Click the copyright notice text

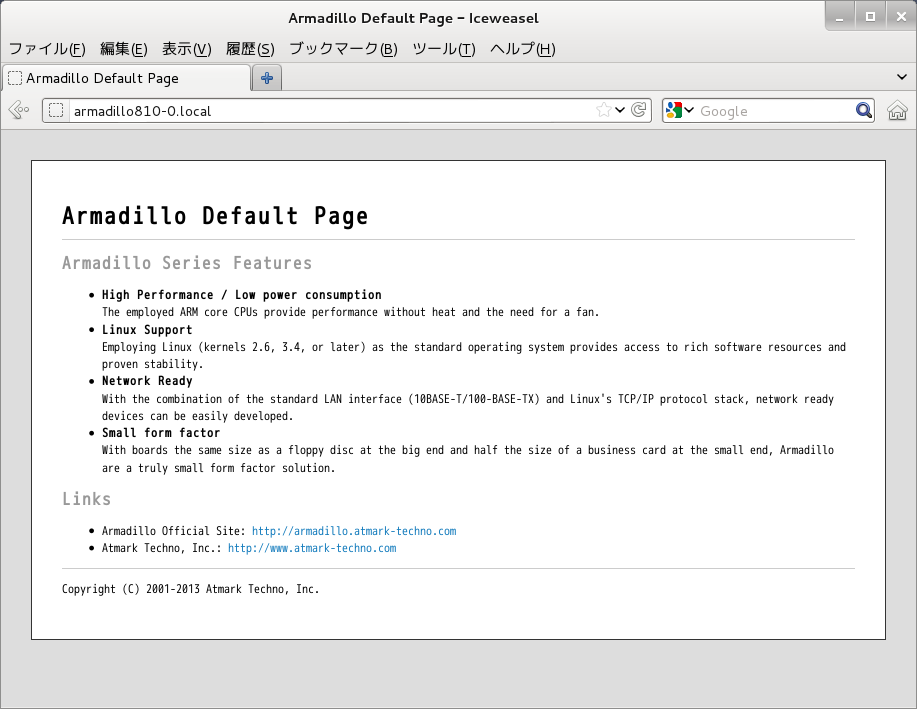[191, 589]
